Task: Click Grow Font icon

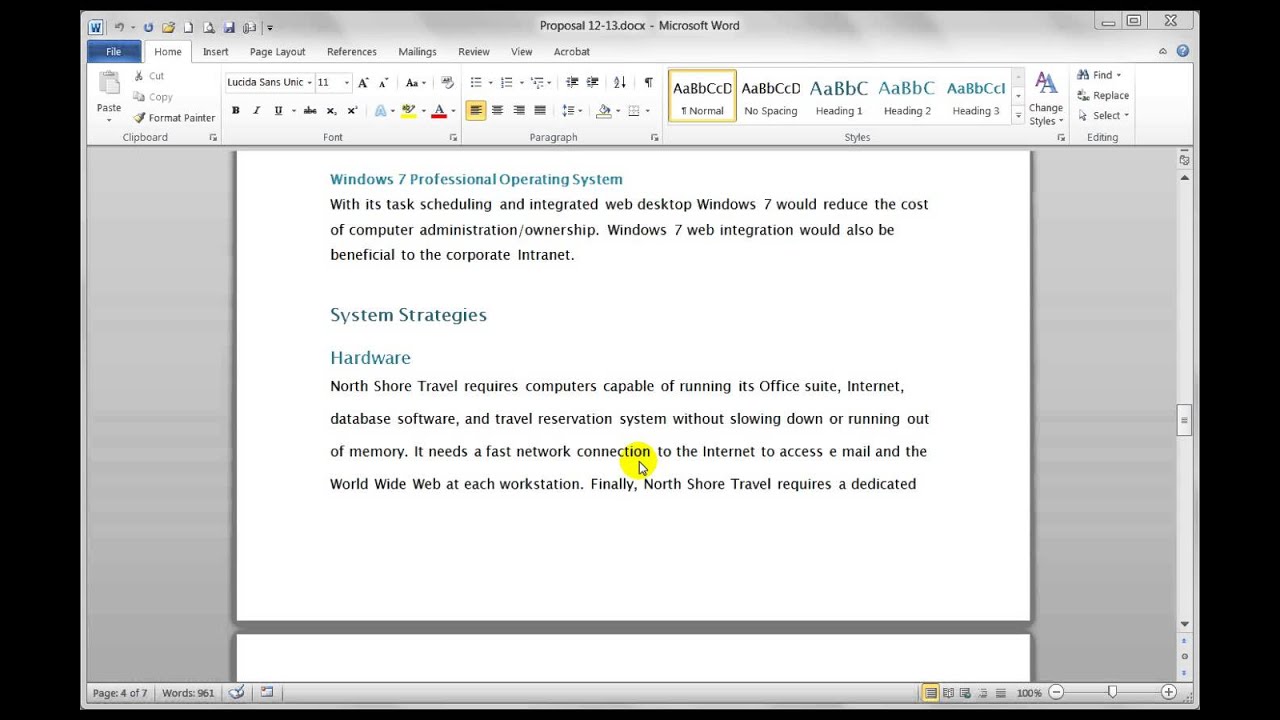Action: click(x=363, y=83)
